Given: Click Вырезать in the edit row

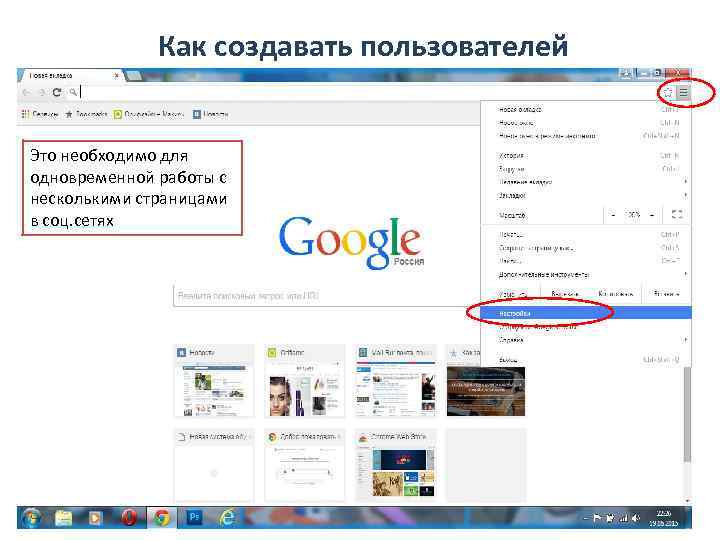Looking at the screenshot, I should (x=564, y=293).
